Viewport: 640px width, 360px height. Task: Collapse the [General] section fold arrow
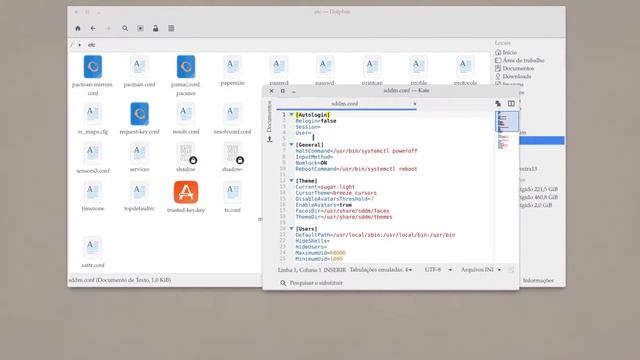(x=291, y=144)
